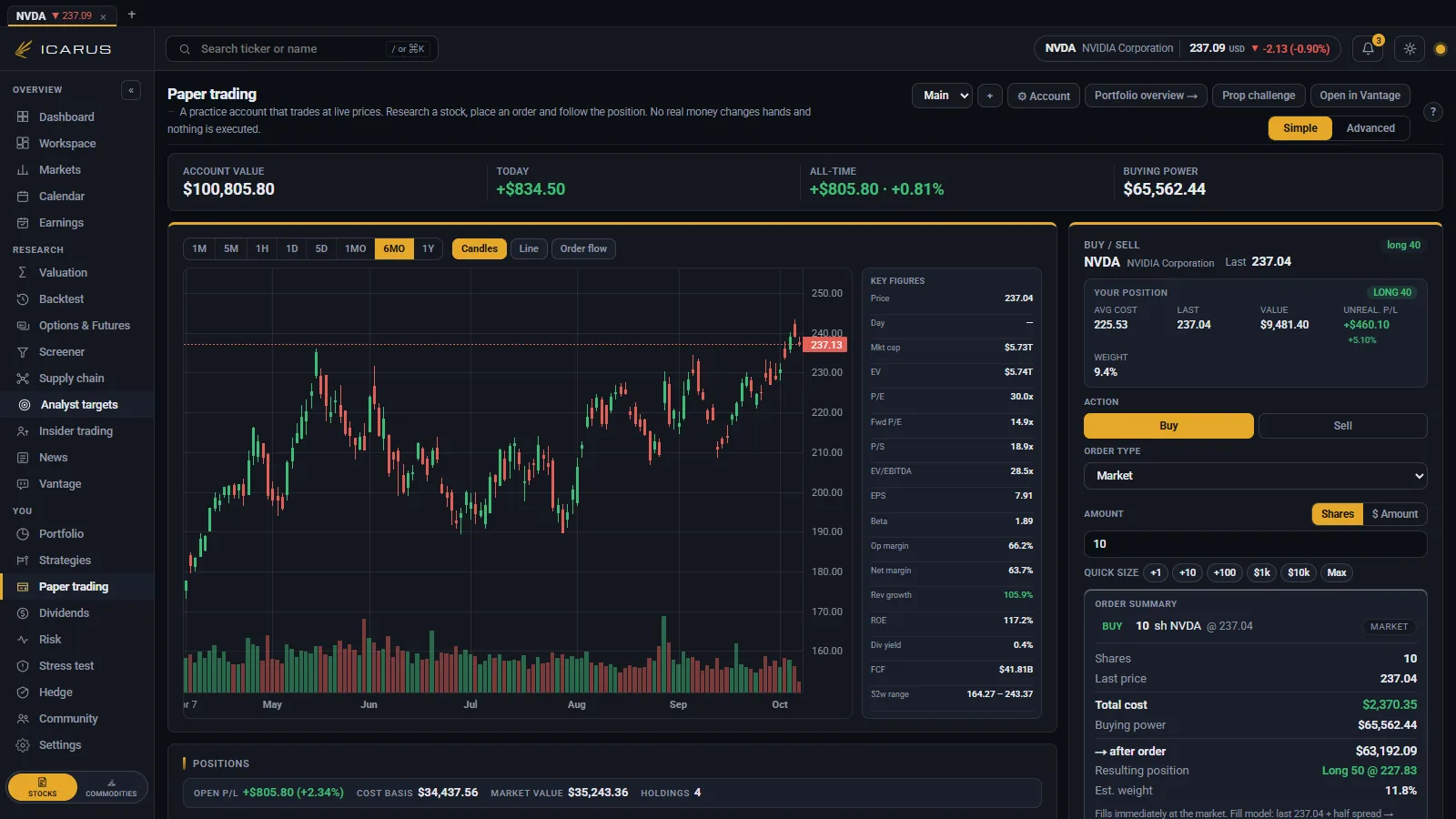Add a new account with plus button
Viewport: 1456px width, 819px height.
click(x=990, y=96)
